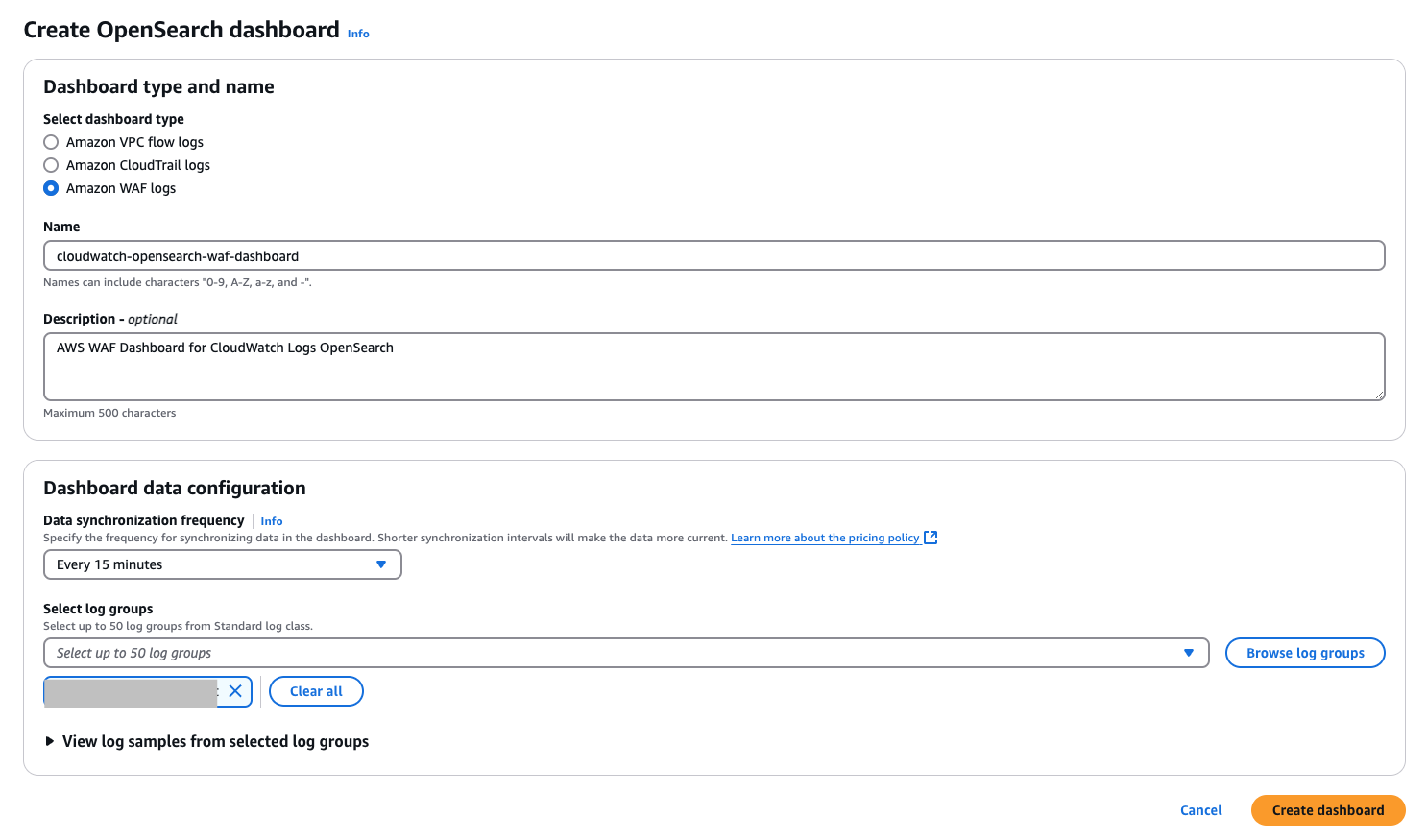The width and height of the screenshot is (1427, 840).
Task: Click external link icon after pricing policy
Action: click(931, 538)
